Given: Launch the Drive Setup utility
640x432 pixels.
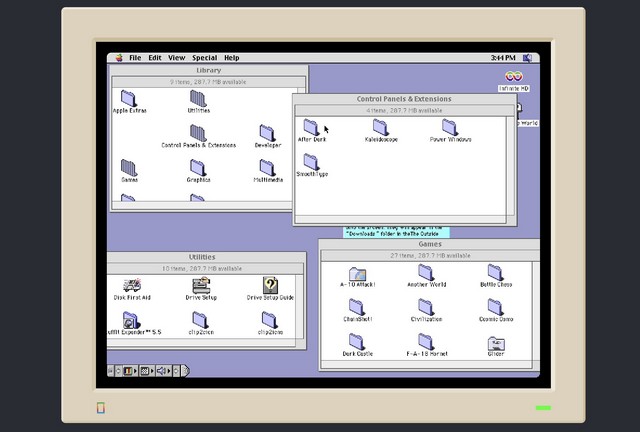Looking at the screenshot, I should 200,287.
